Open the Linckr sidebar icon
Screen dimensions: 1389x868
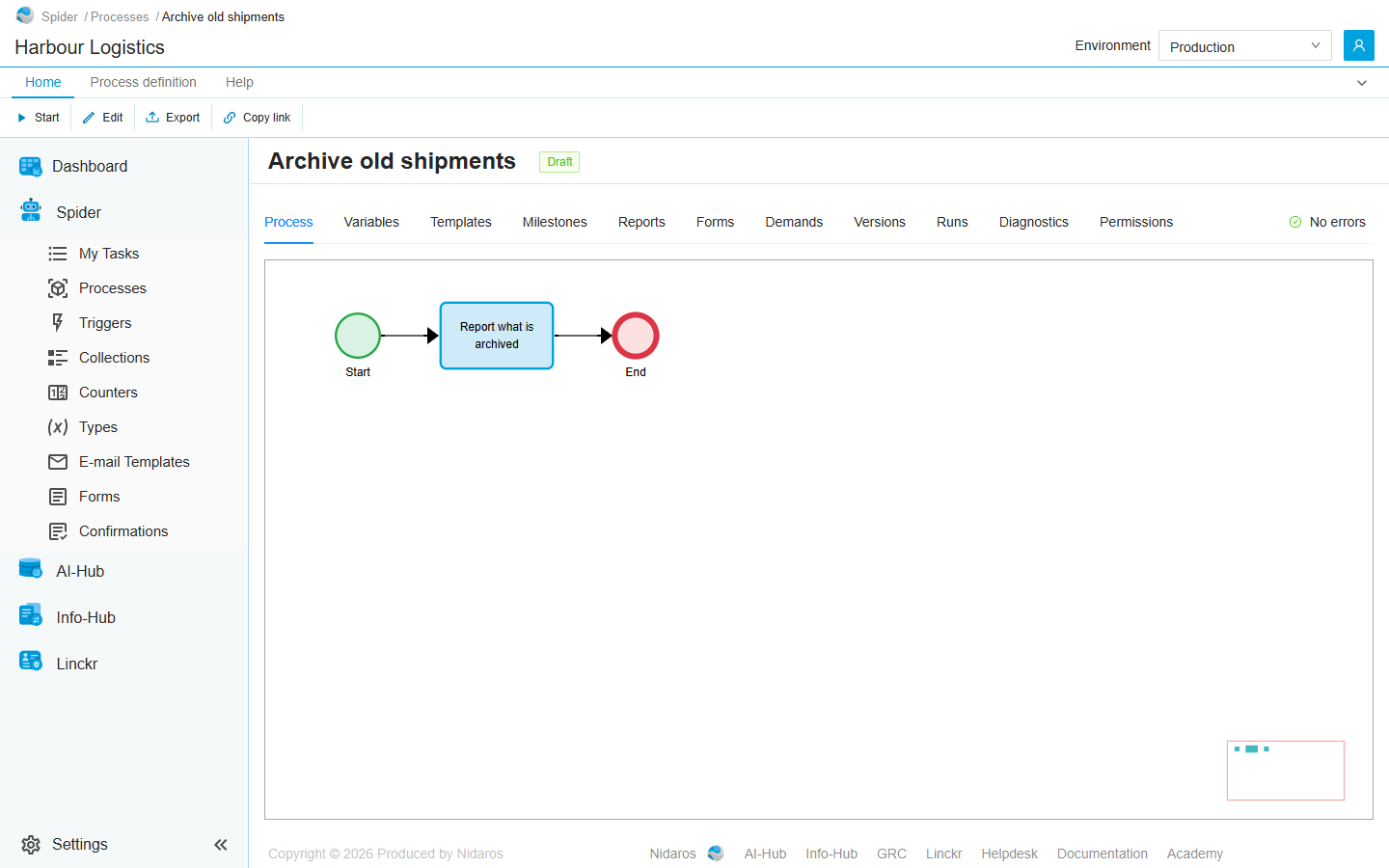click(31, 662)
